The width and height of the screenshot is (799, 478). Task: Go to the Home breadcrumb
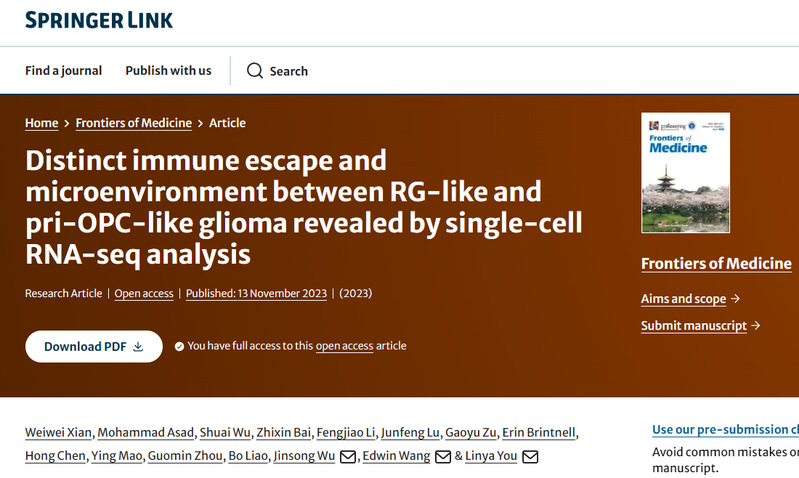[x=42, y=123]
